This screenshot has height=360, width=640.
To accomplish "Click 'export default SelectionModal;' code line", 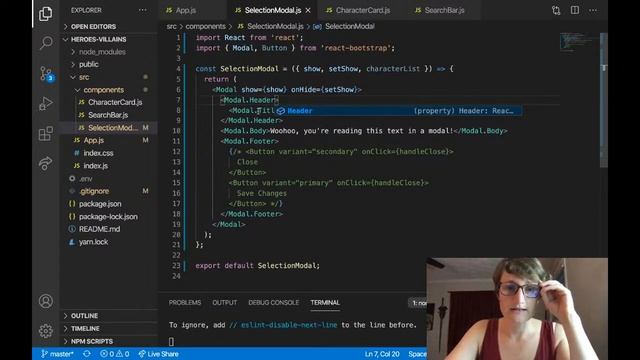I will click(258, 265).
